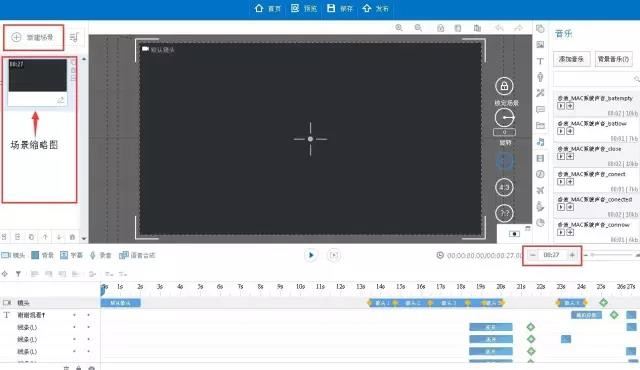This screenshot has height=370, width=640.
Task: Open the Shapes library panel
Action: point(540,29)
